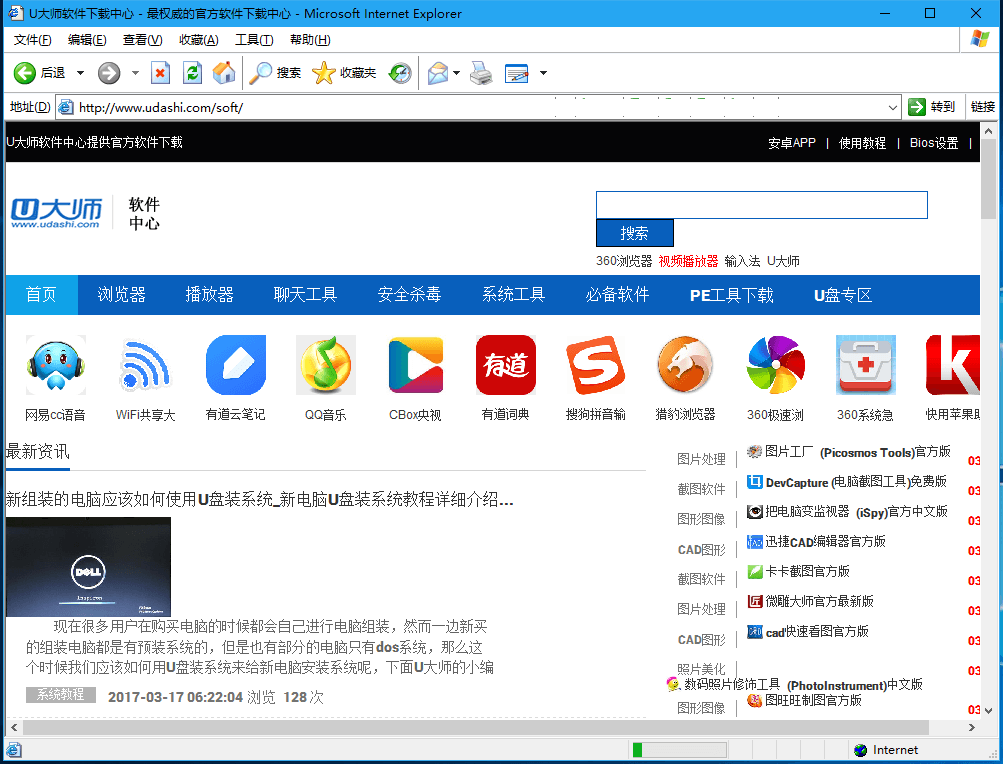The height and width of the screenshot is (764, 1003).
Task: Click the Edit page toolbar icon
Action: (x=517, y=73)
